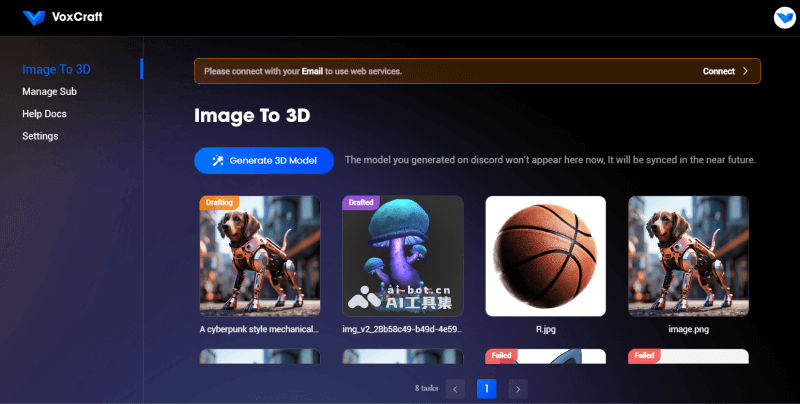Click the Connect arrow chevron
Image resolution: width=800 pixels, height=404 pixels.
coord(745,71)
